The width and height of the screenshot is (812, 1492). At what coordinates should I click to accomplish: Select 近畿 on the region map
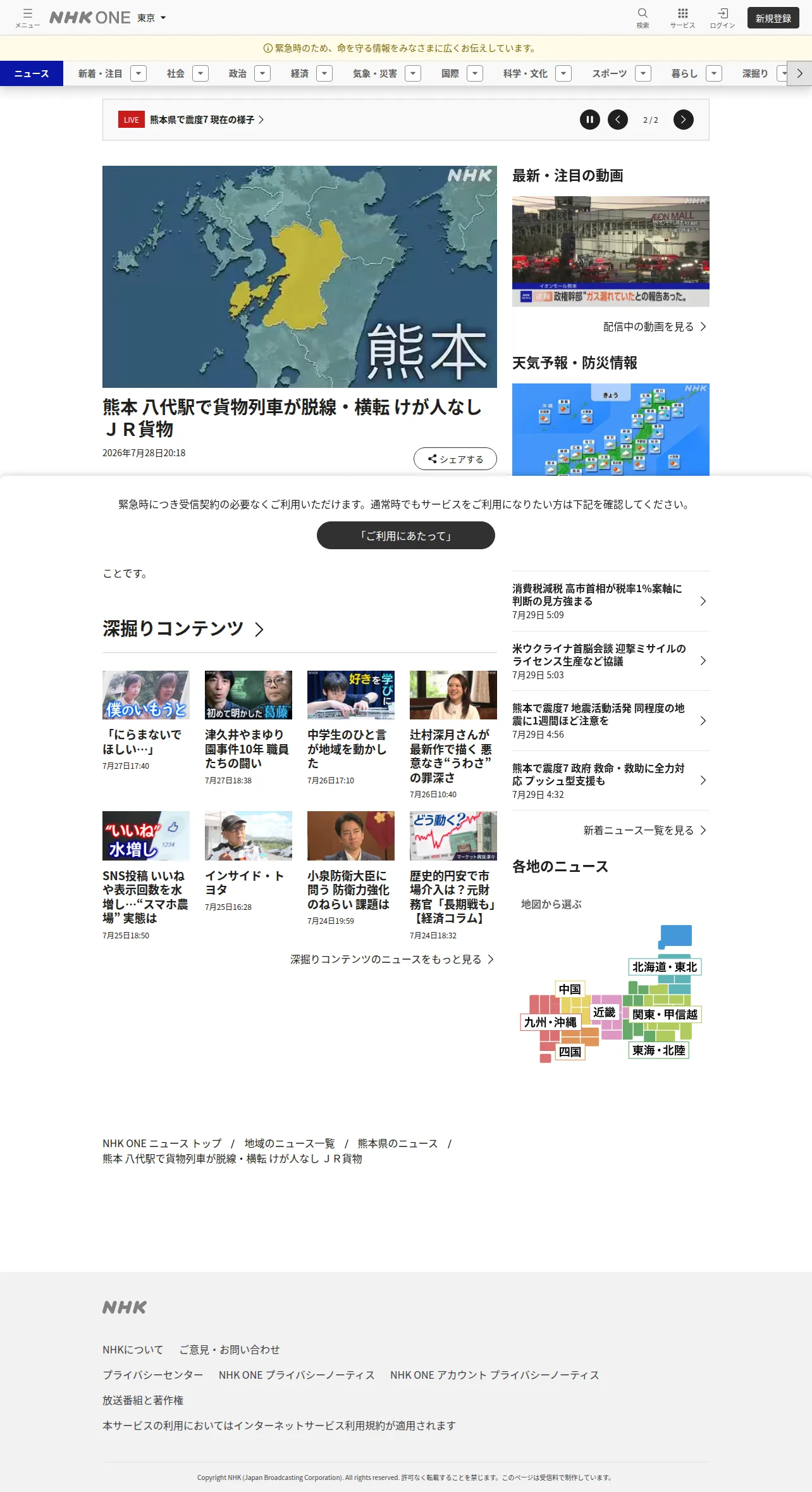[x=604, y=1012]
